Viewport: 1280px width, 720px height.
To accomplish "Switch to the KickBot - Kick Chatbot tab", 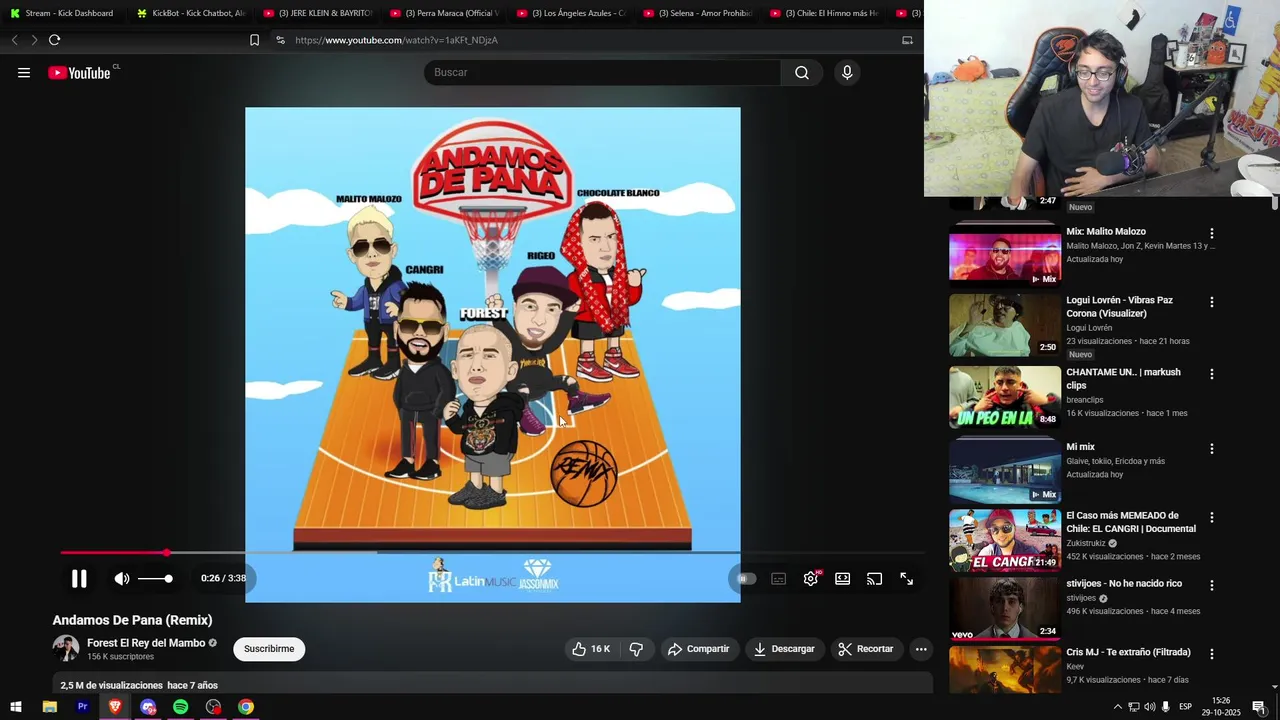I will click(192, 13).
